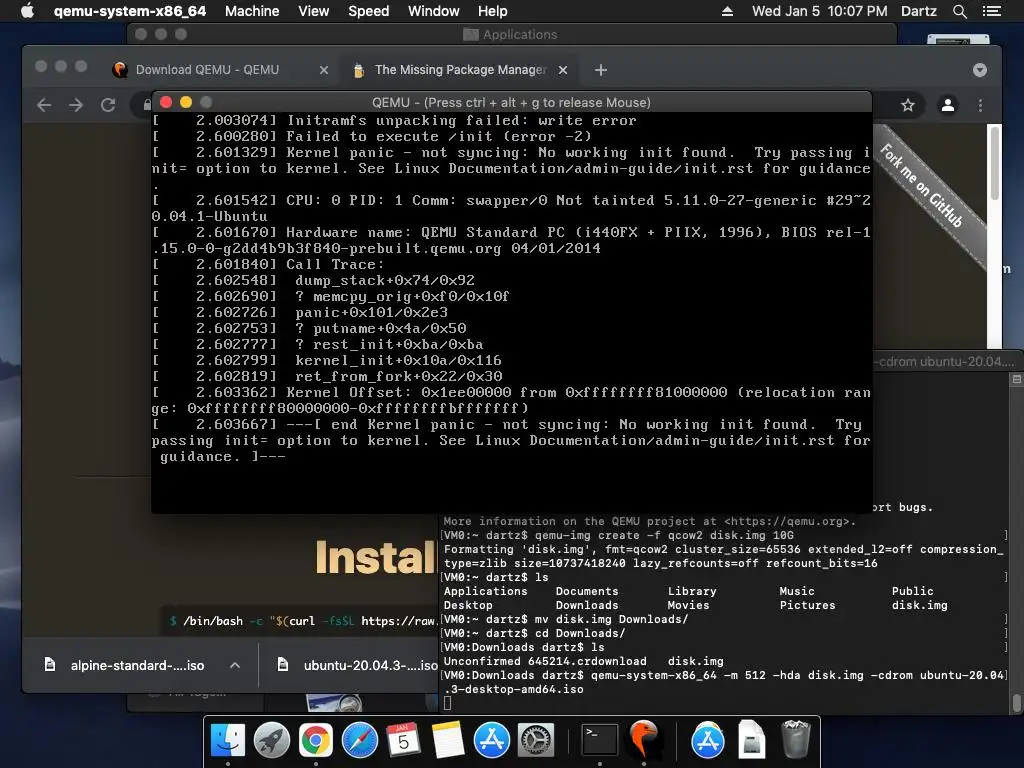Click the QEMU app icon in Dock
The height and width of the screenshot is (768, 1024).
click(x=644, y=740)
